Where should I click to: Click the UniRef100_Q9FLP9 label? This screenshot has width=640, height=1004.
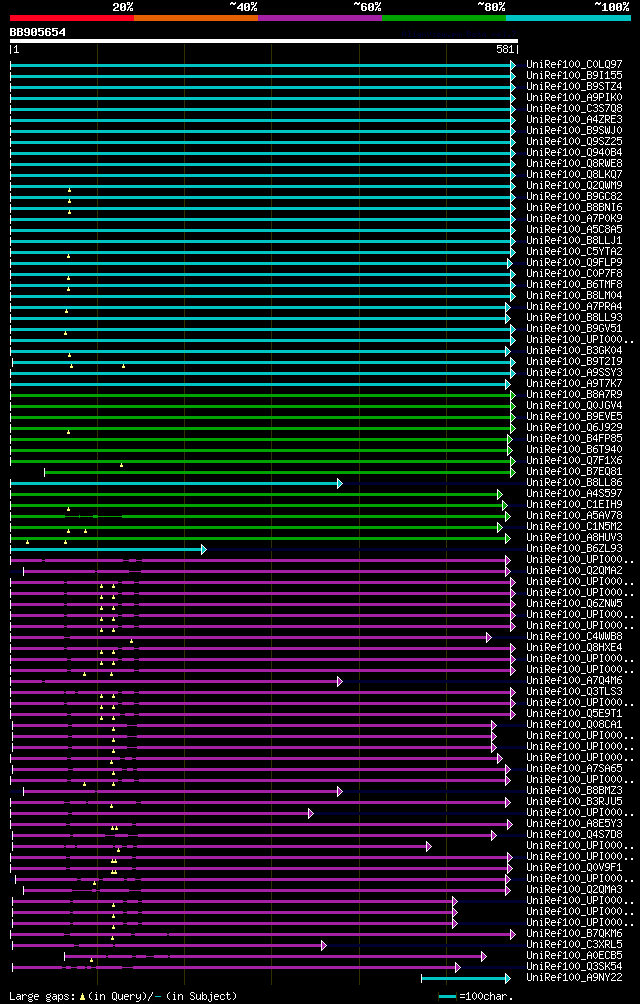[x=574, y=263]
